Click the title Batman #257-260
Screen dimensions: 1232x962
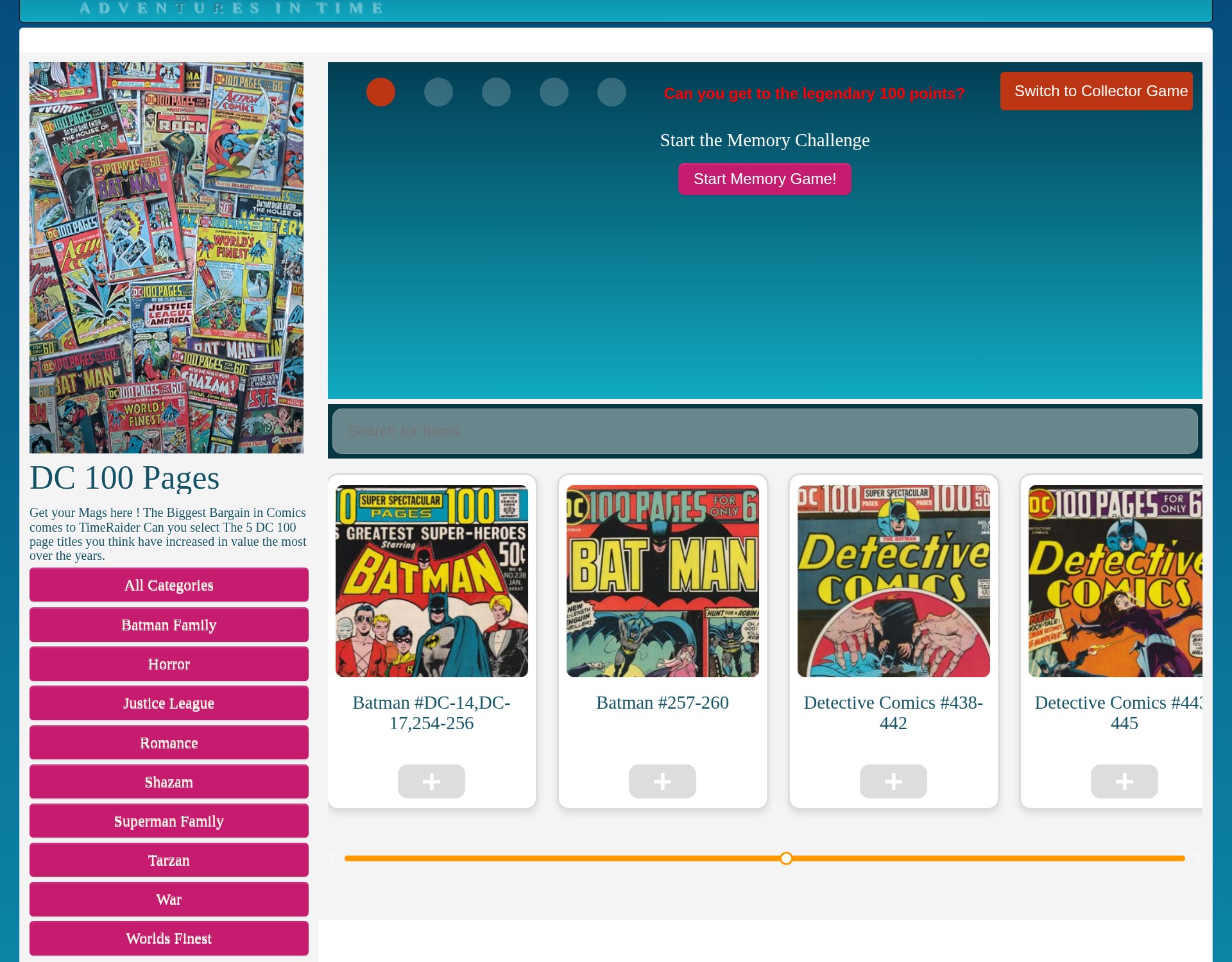tap(662, 703)
